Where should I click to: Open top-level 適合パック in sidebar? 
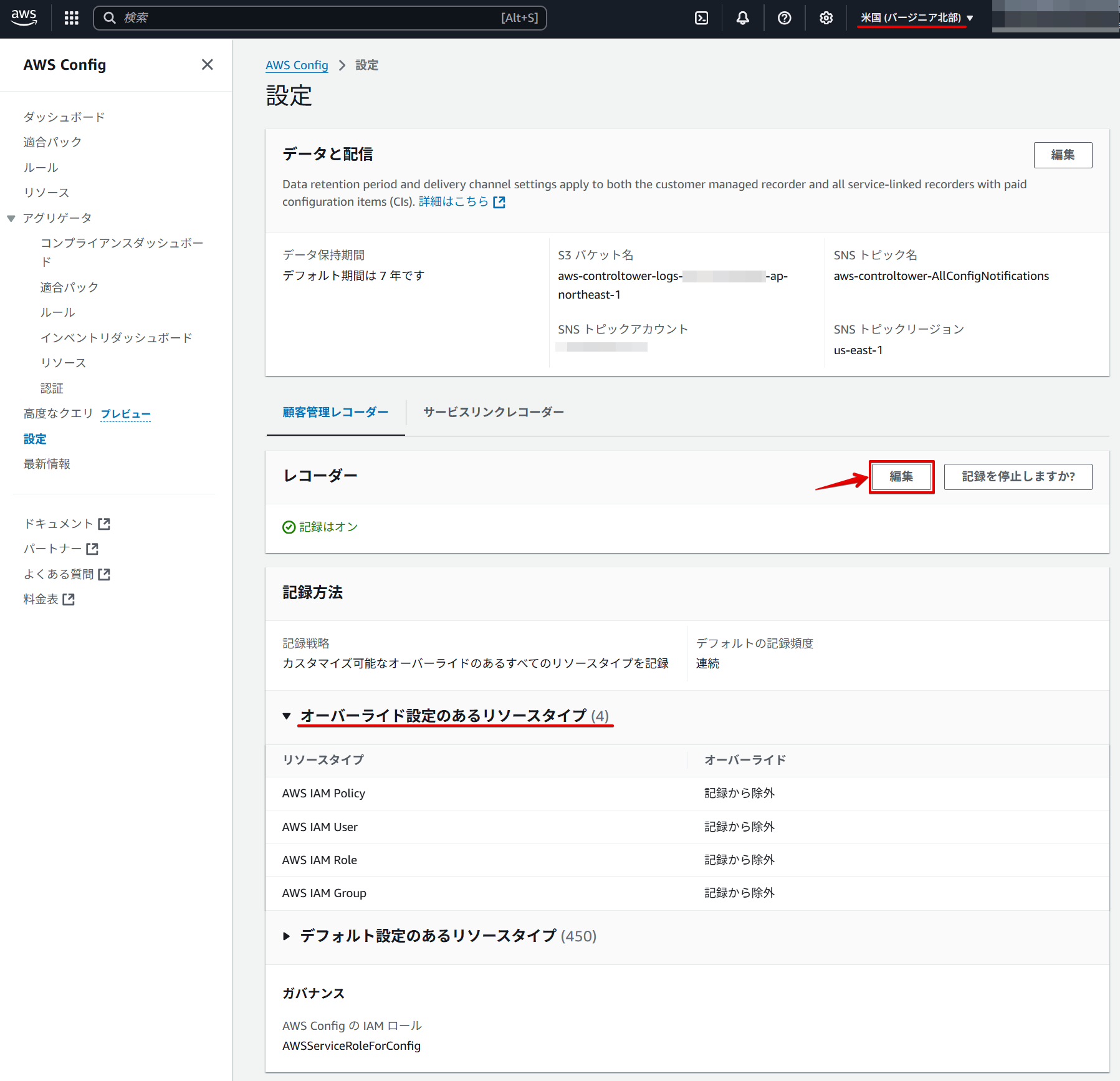click(52, 142)
